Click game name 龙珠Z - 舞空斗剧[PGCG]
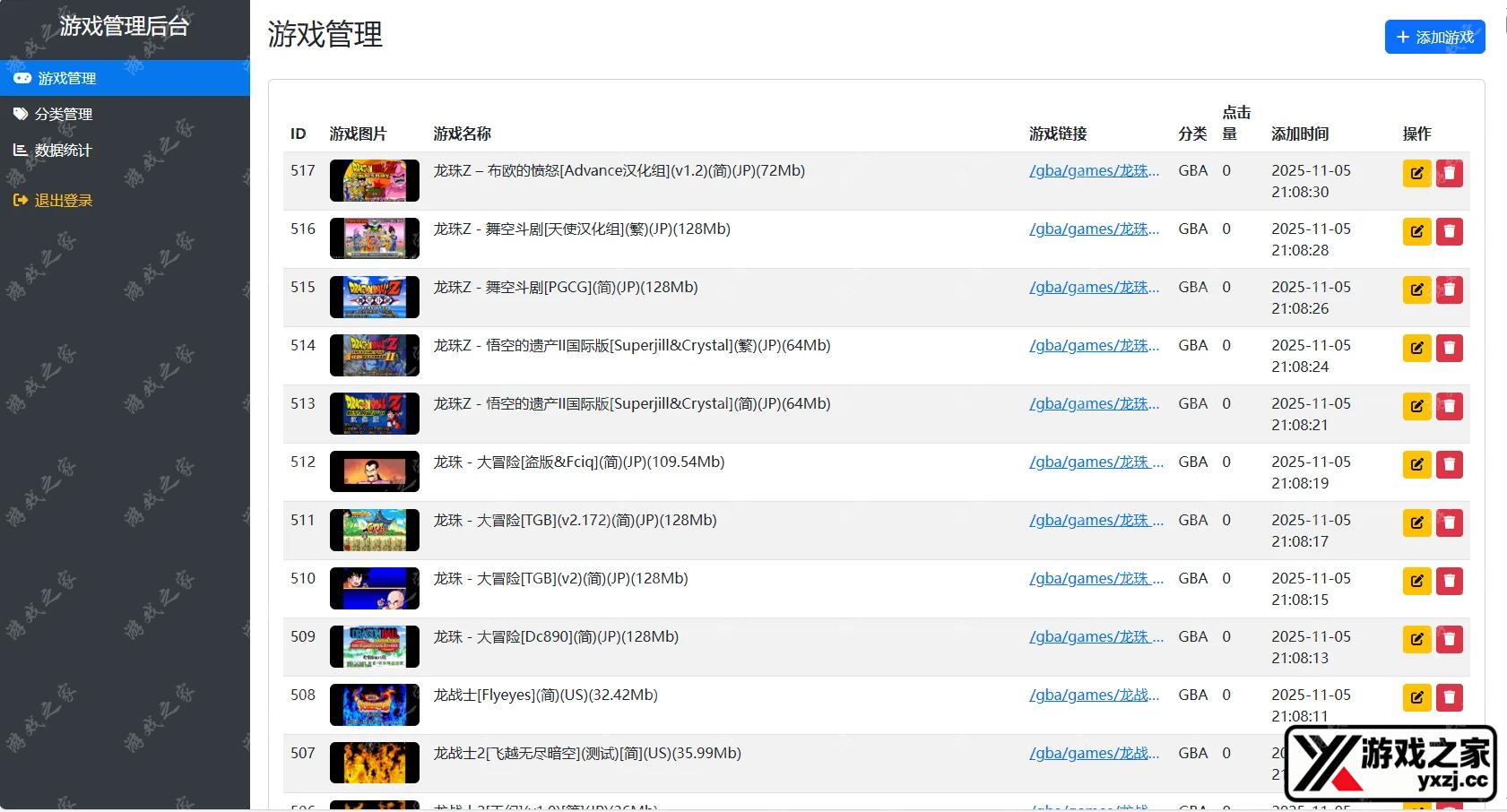This screenshot has width=1507, height=812. [x=566, y=287]
